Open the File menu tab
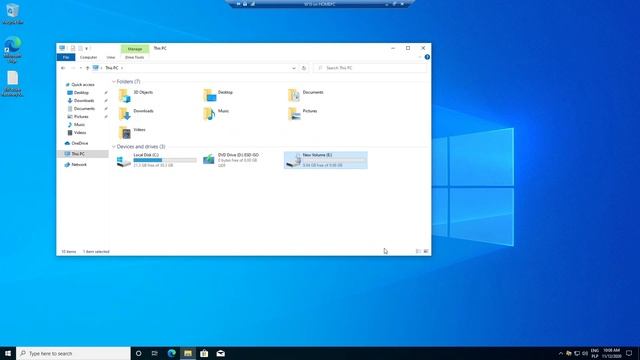640x360 pixels. coord(66,57)
